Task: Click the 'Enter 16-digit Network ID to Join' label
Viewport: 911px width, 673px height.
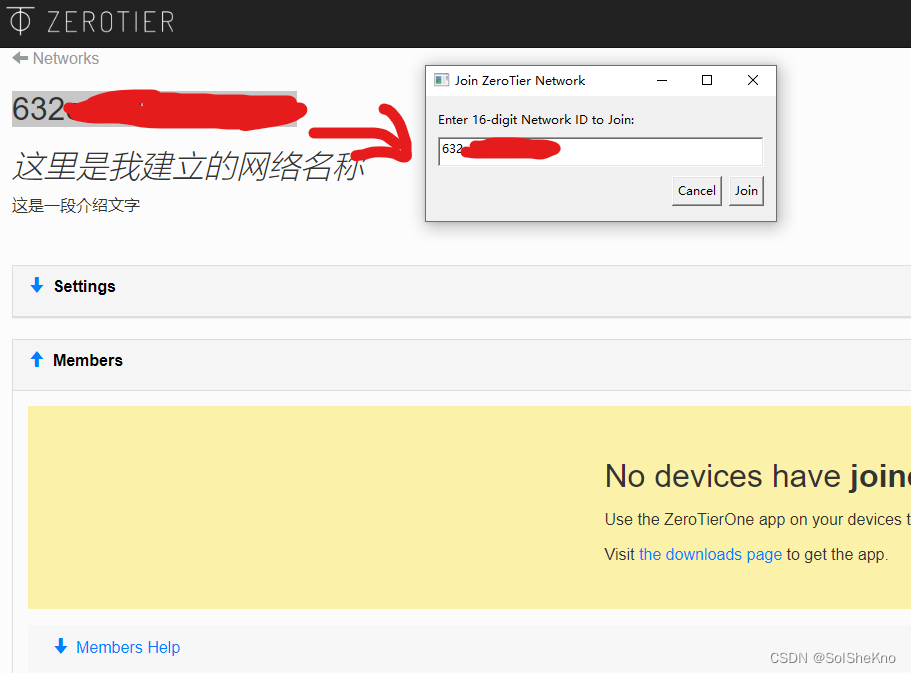Action: (x=536, y=120)
